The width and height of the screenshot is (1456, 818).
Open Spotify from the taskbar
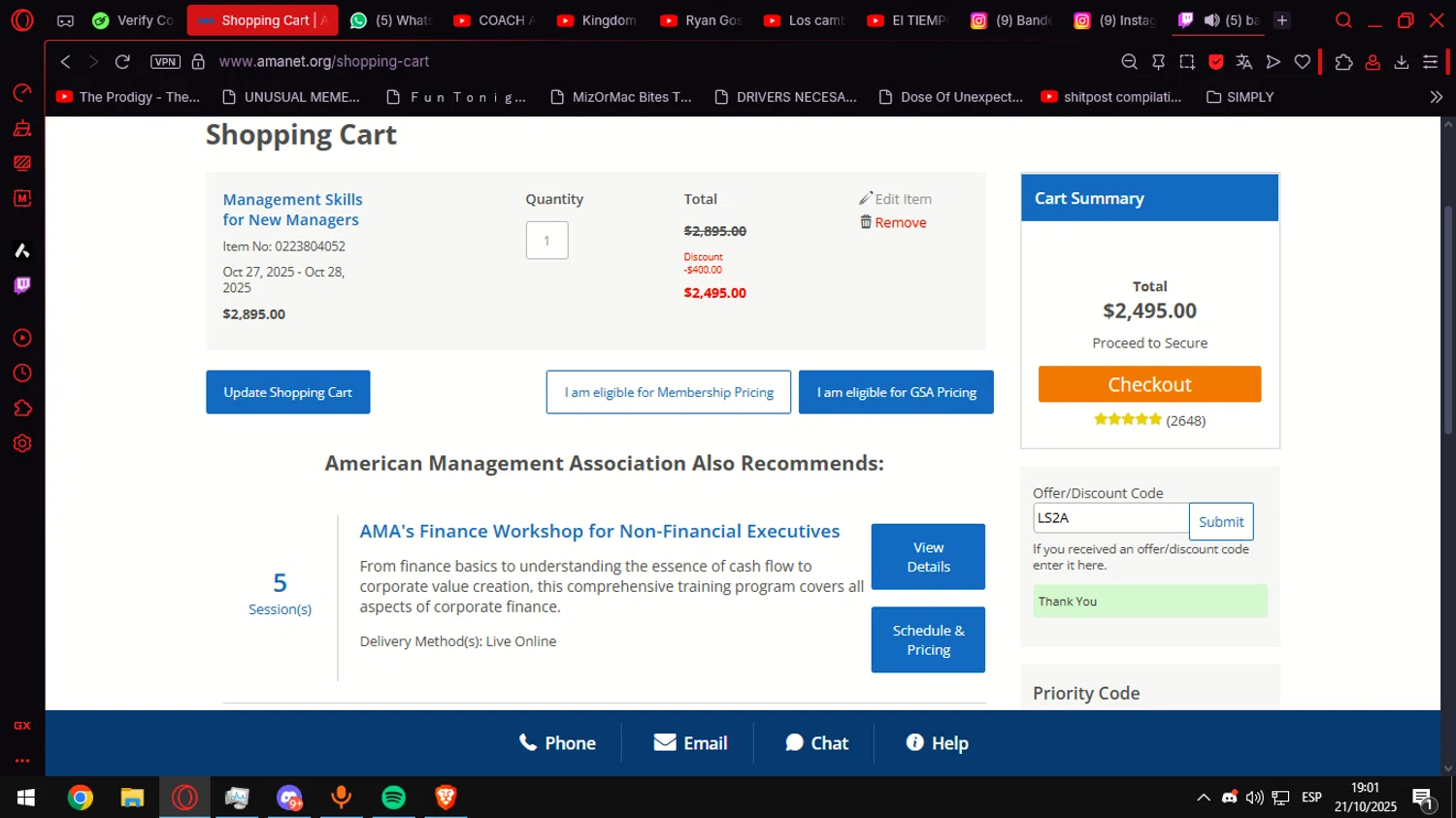point(394,798)
